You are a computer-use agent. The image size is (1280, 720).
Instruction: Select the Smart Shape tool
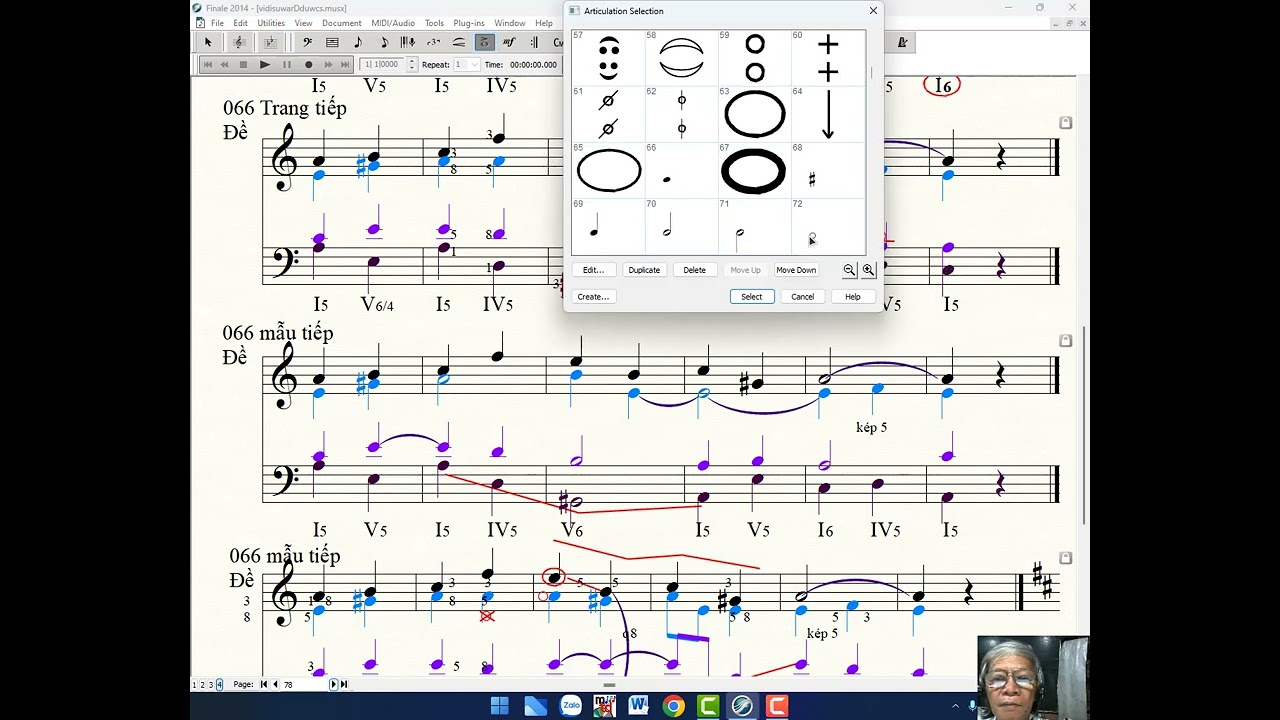459,42
